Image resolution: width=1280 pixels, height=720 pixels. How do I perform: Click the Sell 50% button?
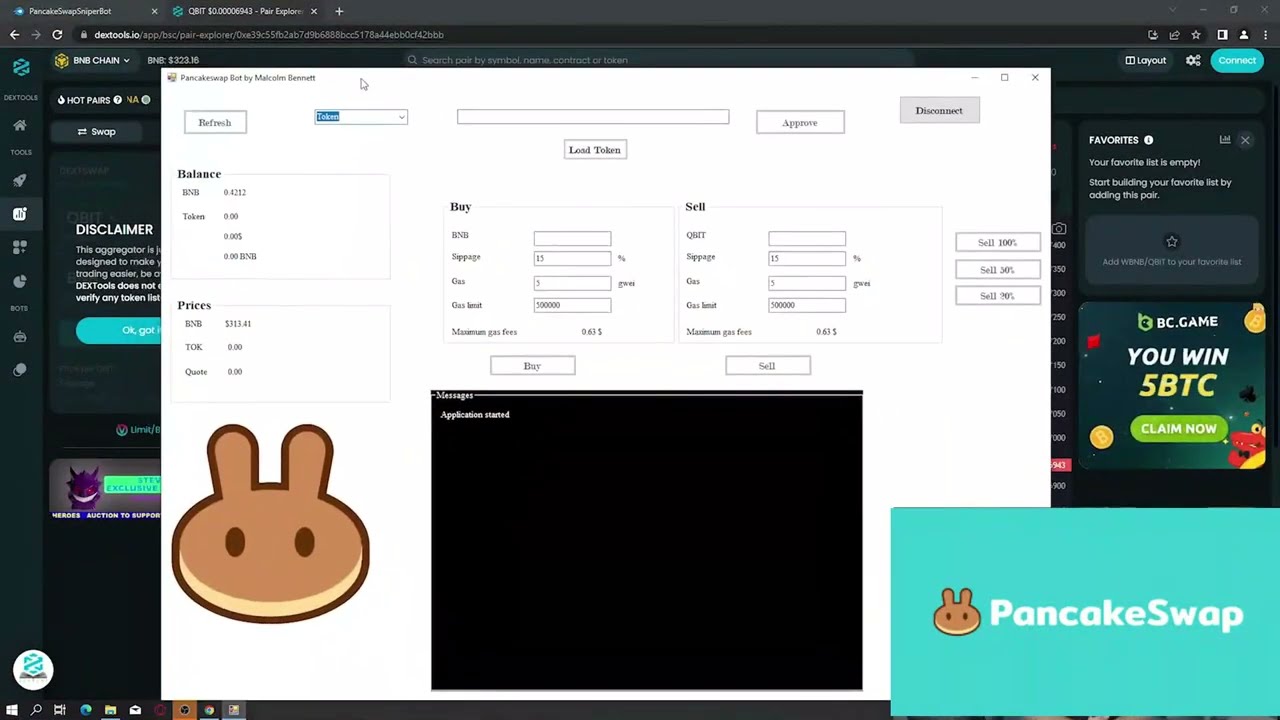(997, 269)
